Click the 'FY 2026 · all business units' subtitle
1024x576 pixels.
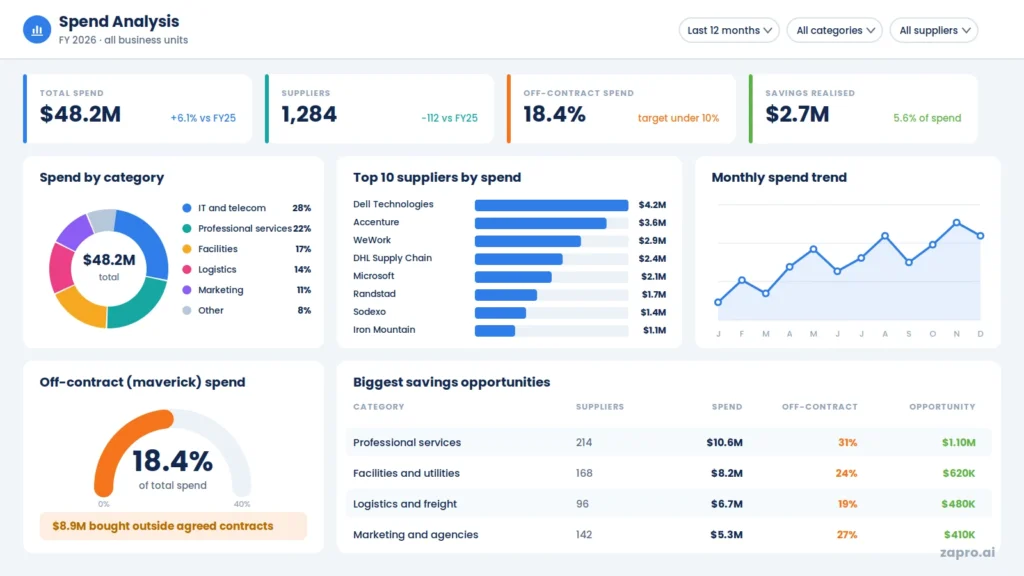click(123, 40)
